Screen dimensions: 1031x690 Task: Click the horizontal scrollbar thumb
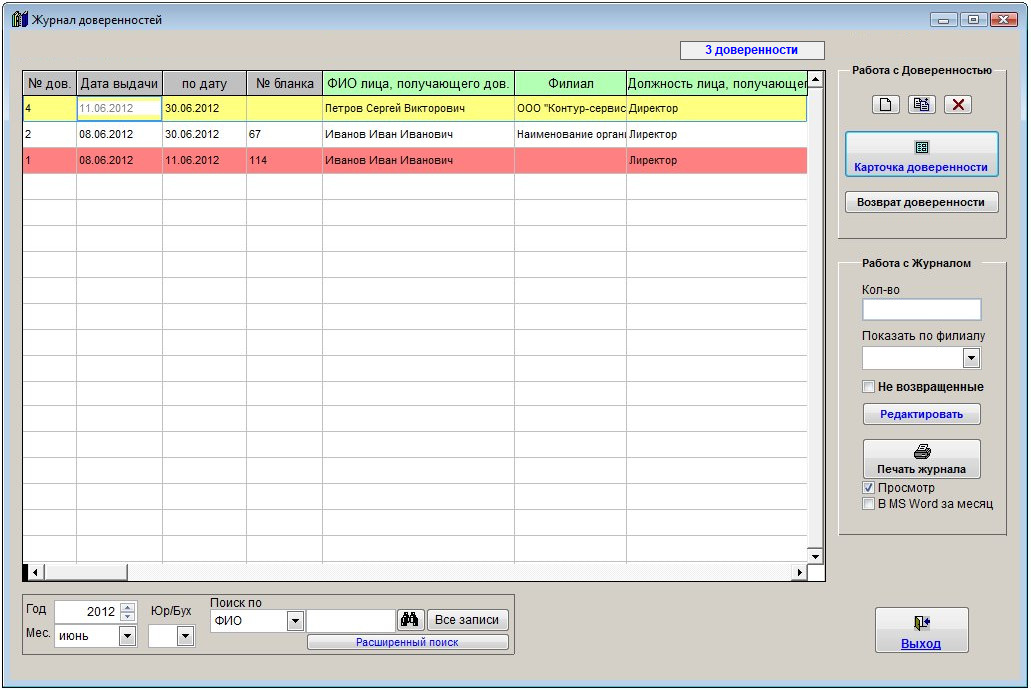point(85,572)
